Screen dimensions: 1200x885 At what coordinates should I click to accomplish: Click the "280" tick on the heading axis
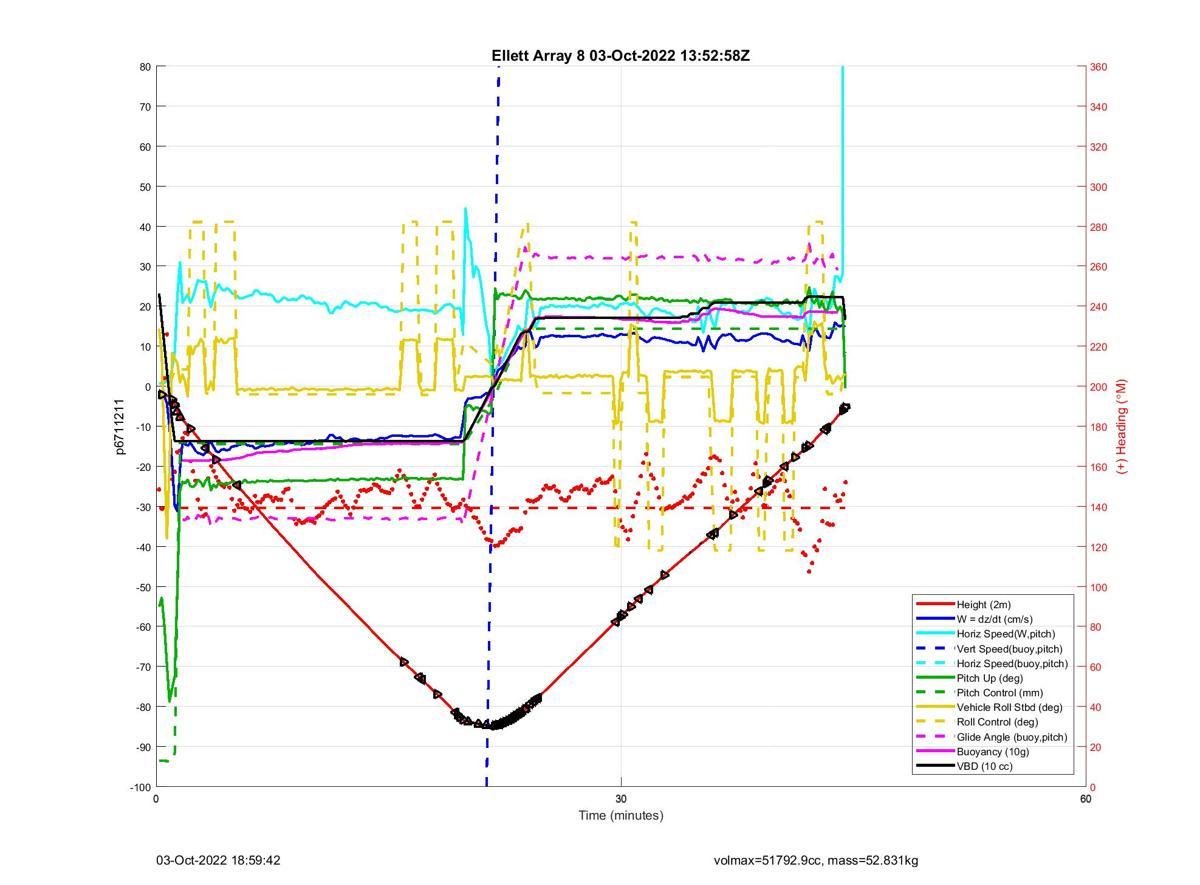click(x=1098, y=227)
